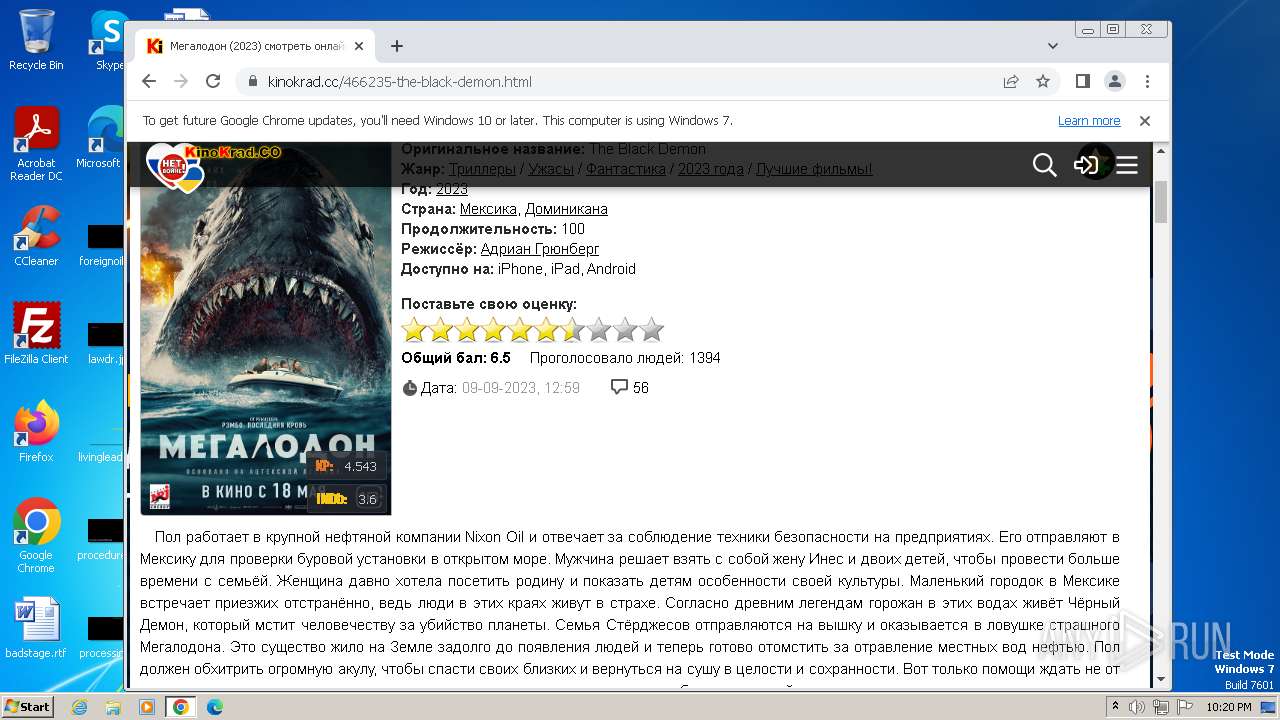Open Windows Media Player from the taskbar
The image size is (1280, 720).
(147, 707)
